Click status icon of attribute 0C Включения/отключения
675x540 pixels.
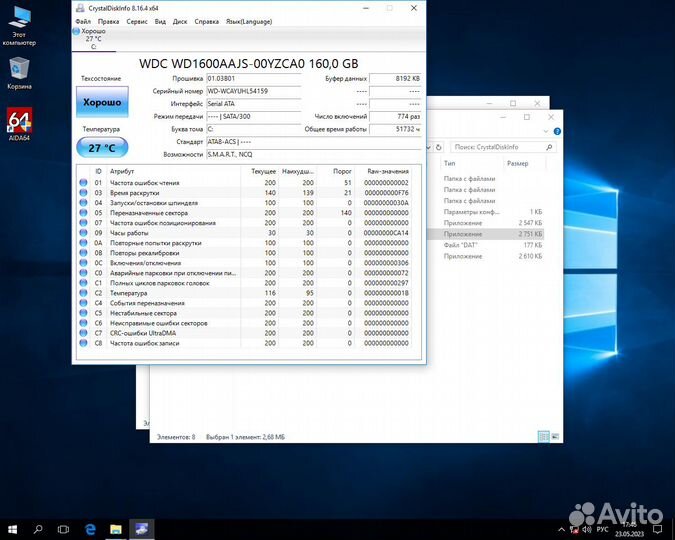click(x=84, y=263)
